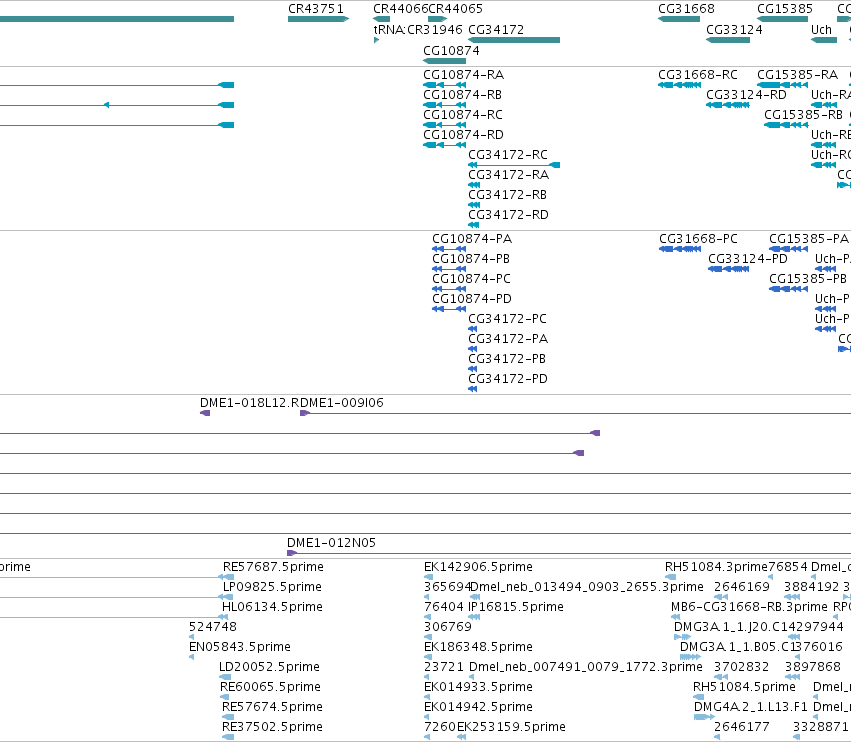The image size is (851, 742).
Task: Click transcript CG15385-RB
Action: 803,115
